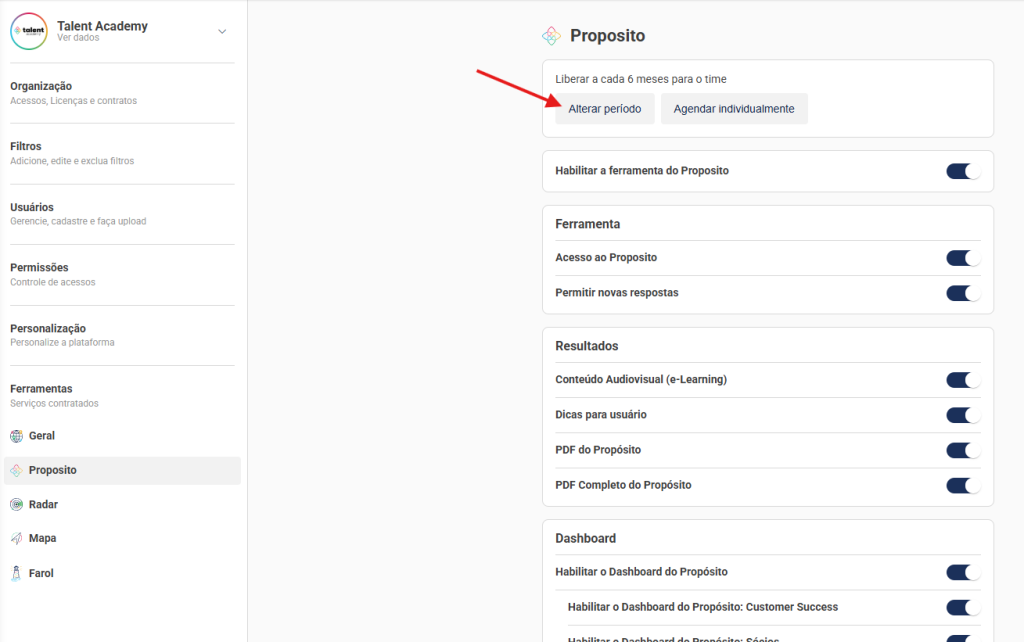This screenshot has height=642, width=1024.
Task: Click Ver dados under Talent Academy
Action: pyautogui.click(x=78, y=38)
